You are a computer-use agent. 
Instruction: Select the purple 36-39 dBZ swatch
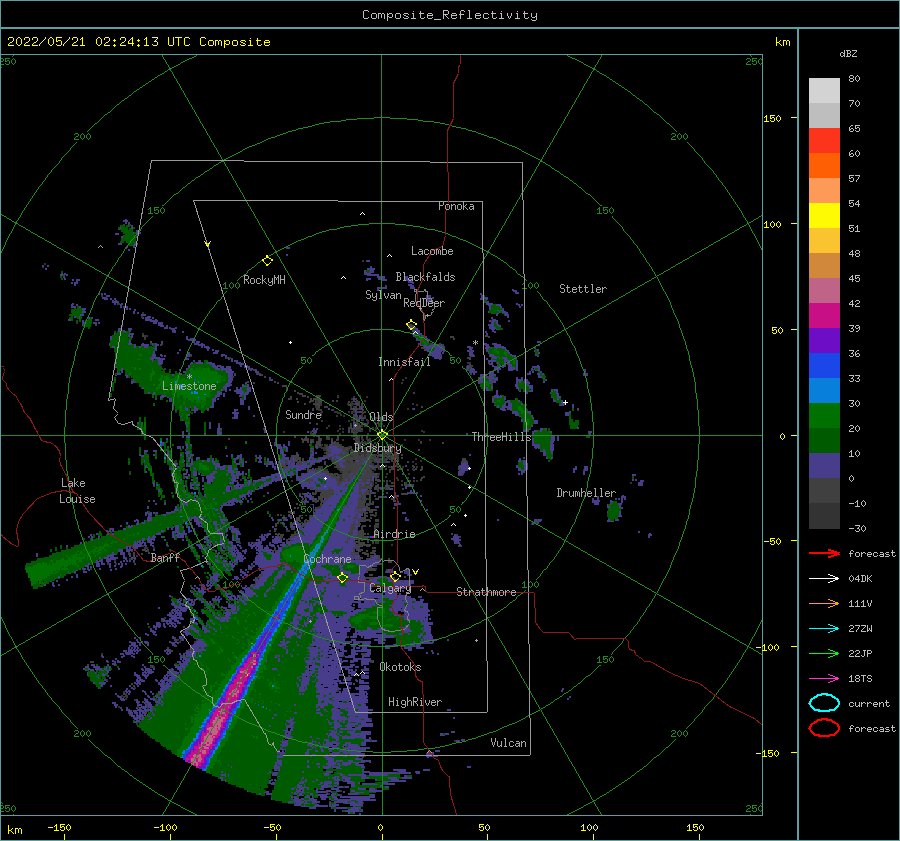click(824, 341)
